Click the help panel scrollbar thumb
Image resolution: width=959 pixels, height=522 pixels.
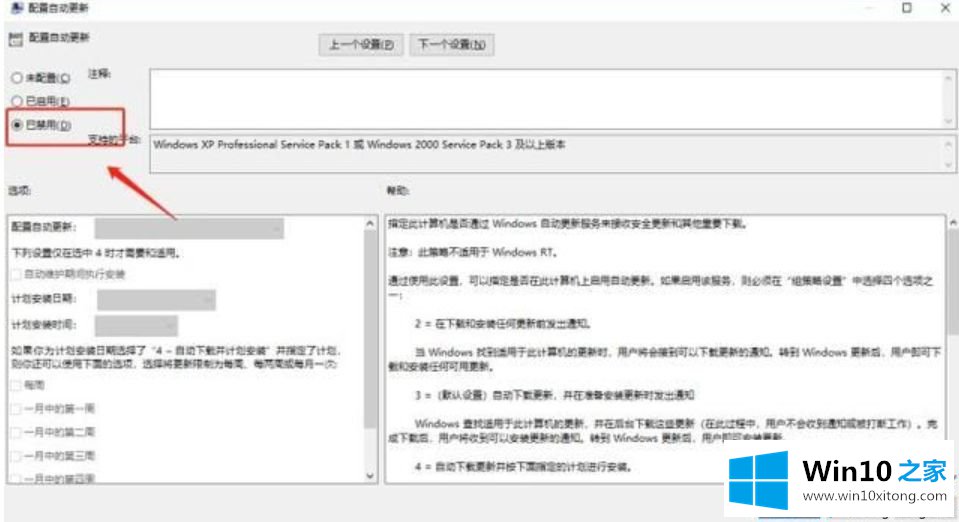[x=953, y=283]
